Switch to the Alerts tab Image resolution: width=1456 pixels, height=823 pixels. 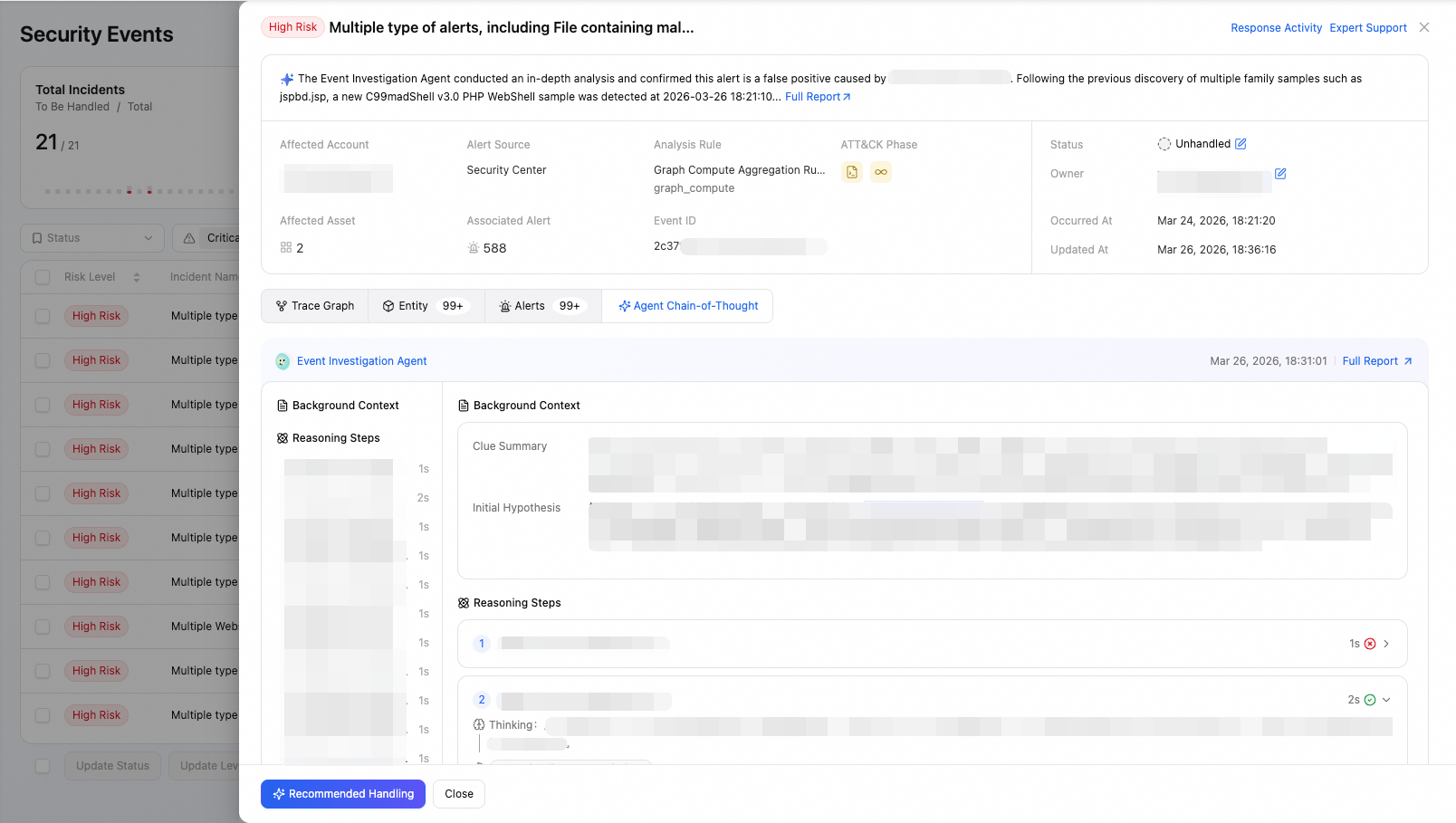tap(543, 306)
